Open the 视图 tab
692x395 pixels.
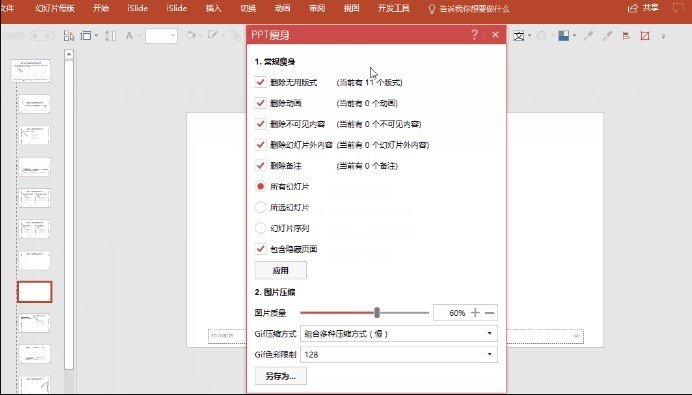click(x=351, y=8)
